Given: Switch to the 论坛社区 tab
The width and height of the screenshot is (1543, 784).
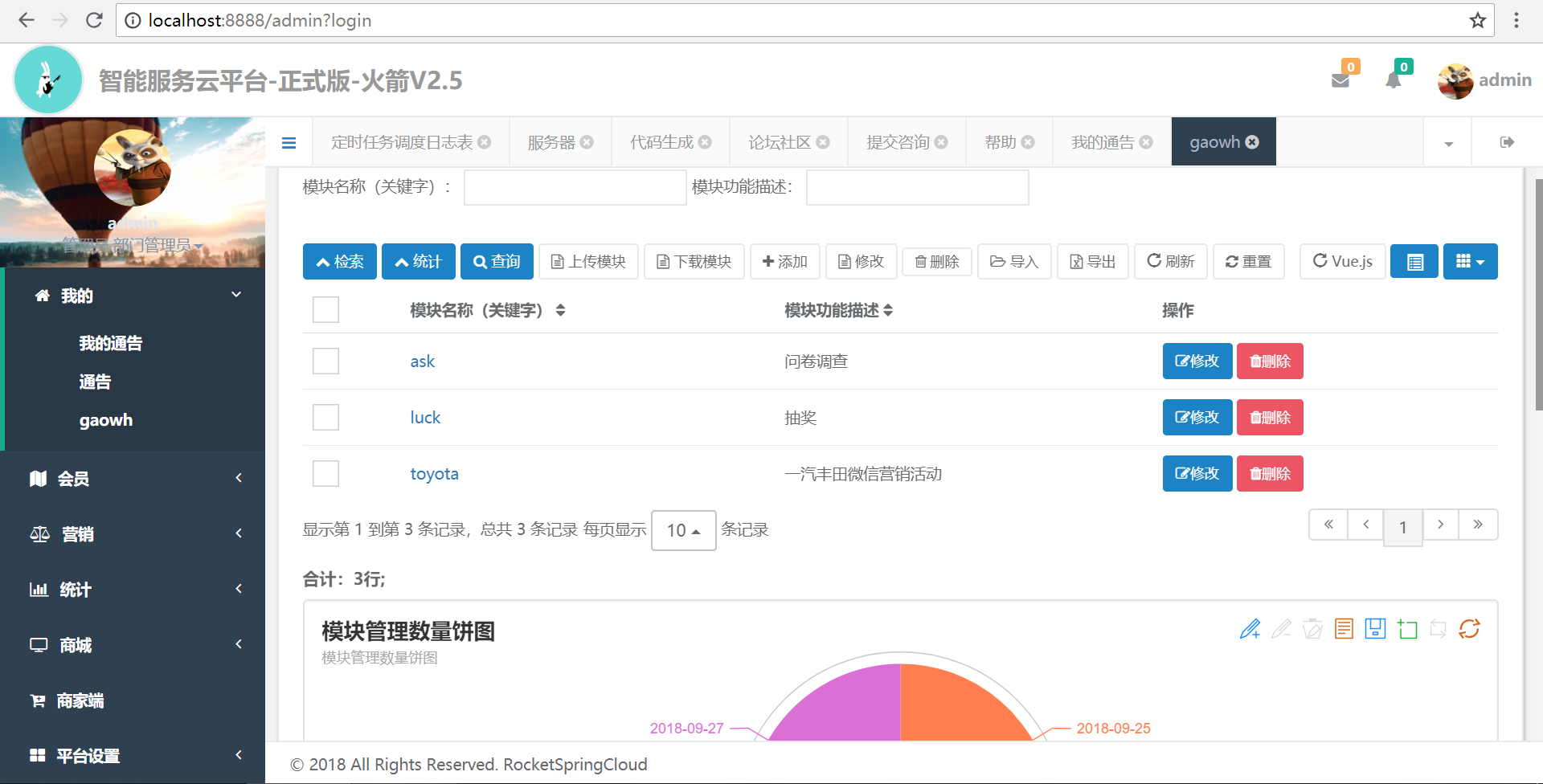Looking at the screenshot, I should coord(780,142).
